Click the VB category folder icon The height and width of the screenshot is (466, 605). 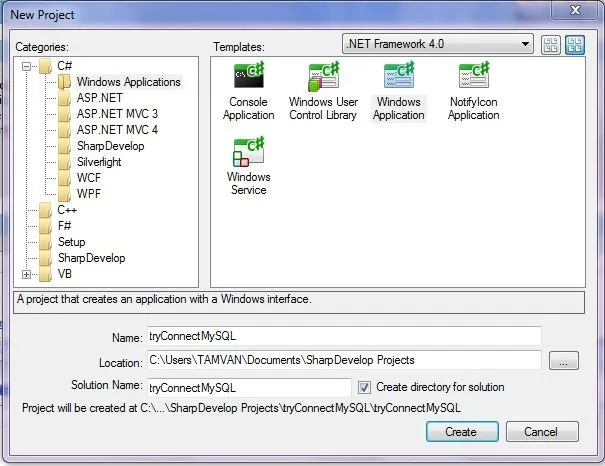(46, 274)
